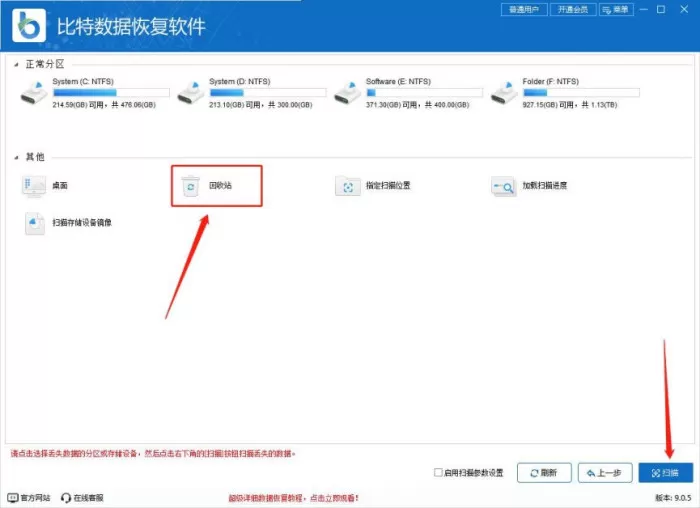Click the F: drive usage bar
Viewport: 700px width, 508px height.
[581, 93]
